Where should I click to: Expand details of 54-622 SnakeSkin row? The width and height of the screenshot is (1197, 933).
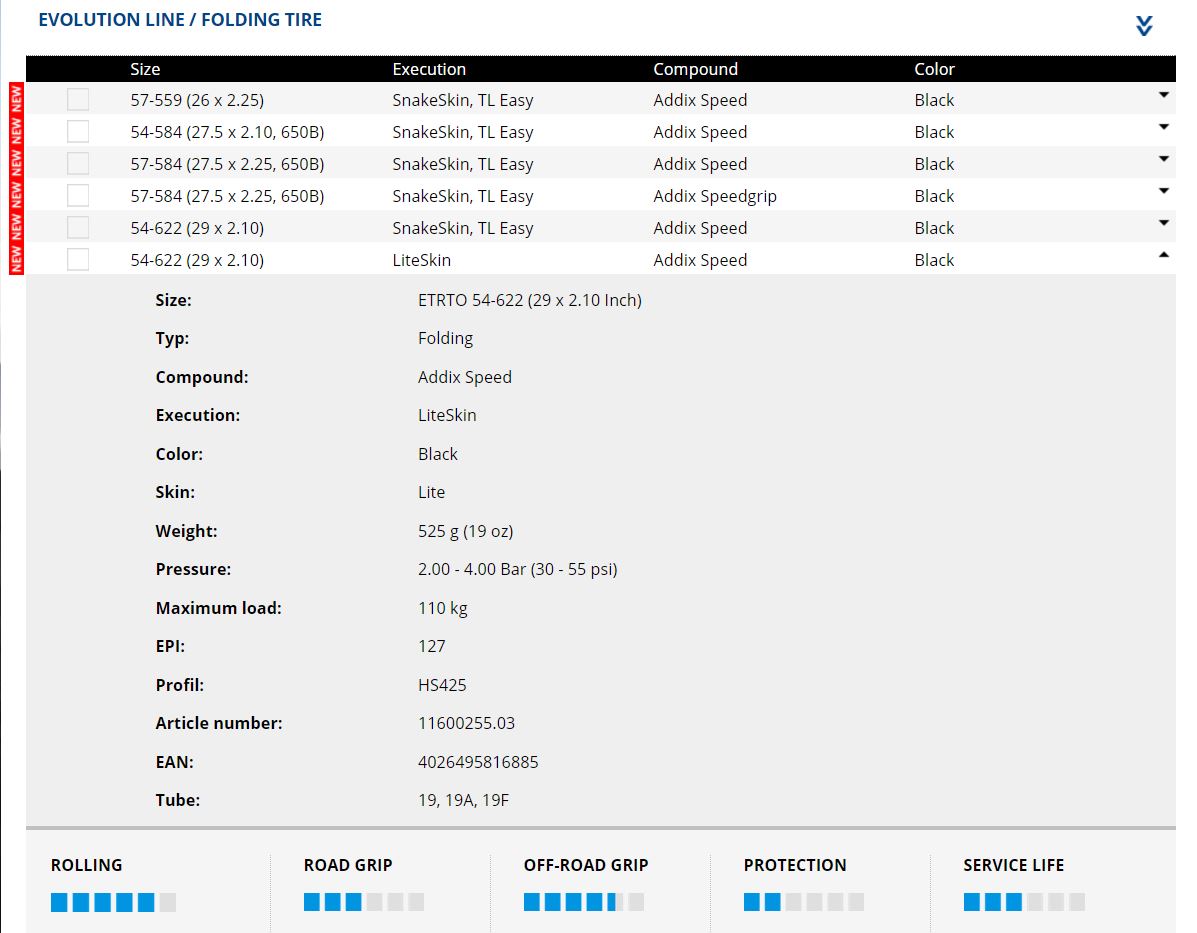pyautogui.click(x=1163, y=224)
